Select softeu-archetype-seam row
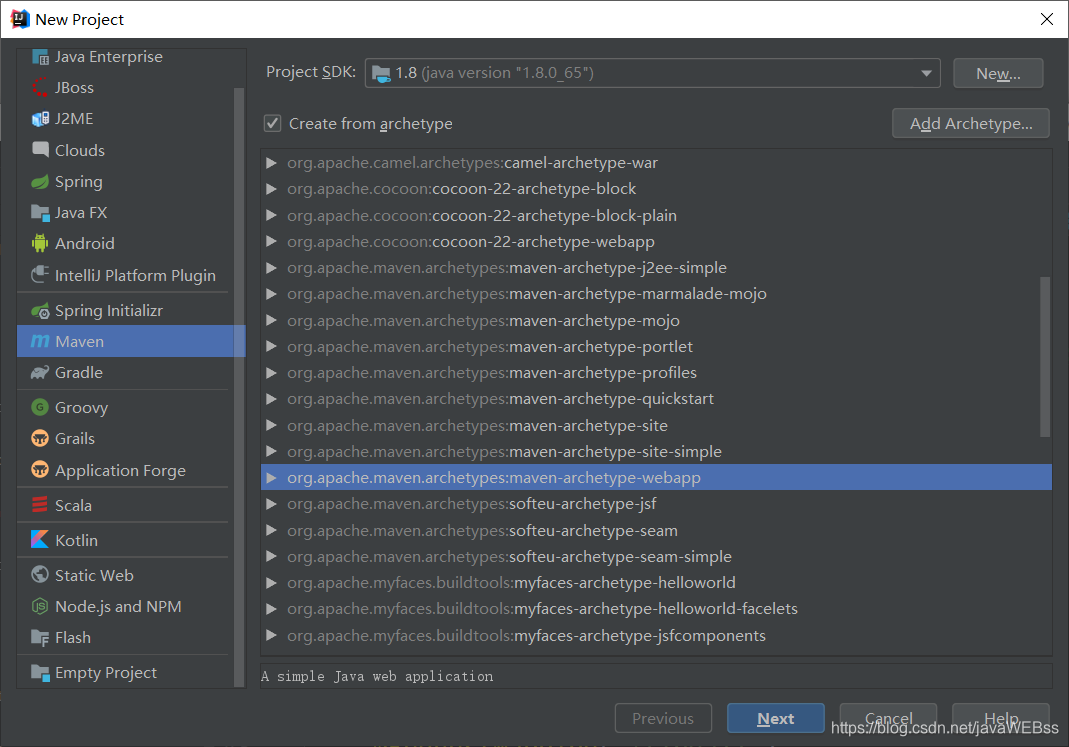The width and height of the screenshot is (1069, 747). coord(656,530)
